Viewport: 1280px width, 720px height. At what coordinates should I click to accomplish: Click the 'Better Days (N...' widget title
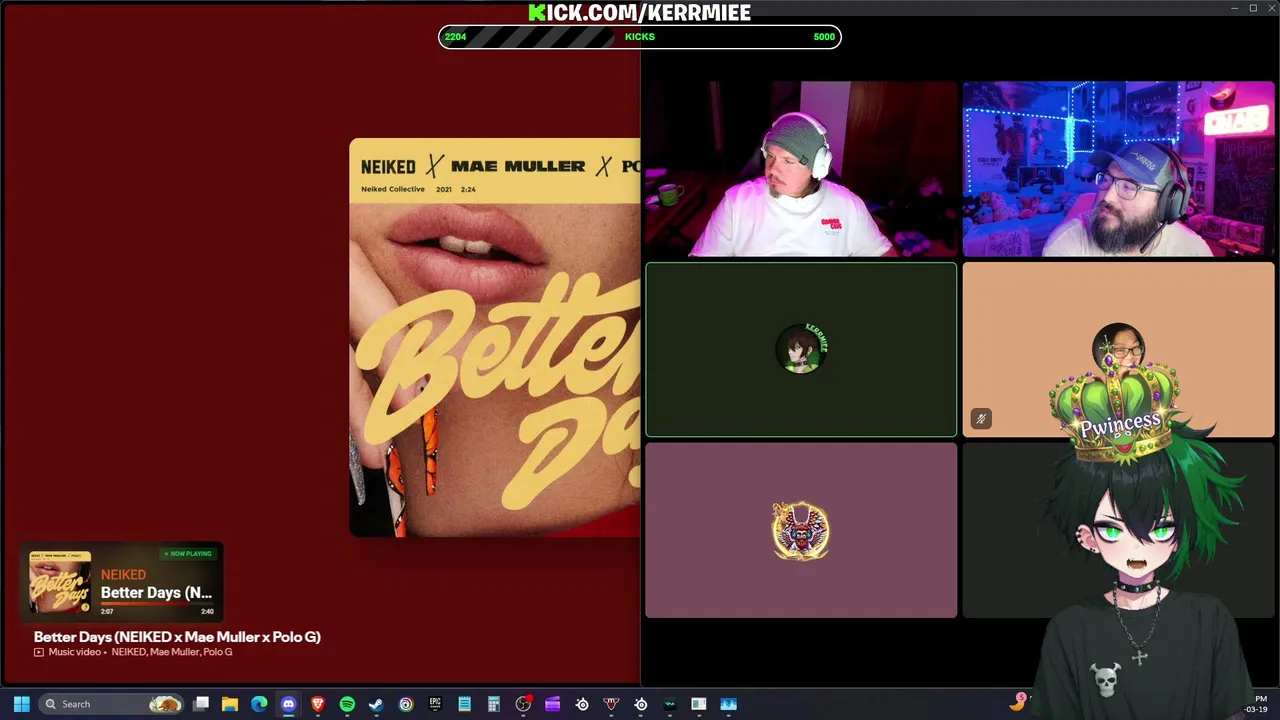[x=156, y=593]
